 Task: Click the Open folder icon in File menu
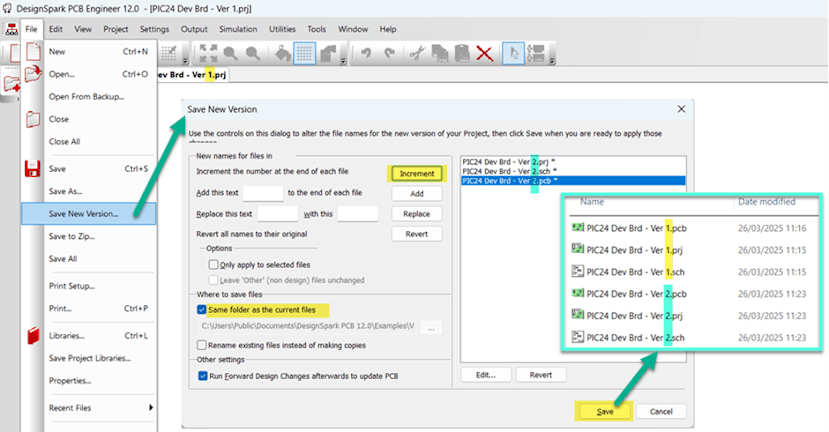(33, 73)
